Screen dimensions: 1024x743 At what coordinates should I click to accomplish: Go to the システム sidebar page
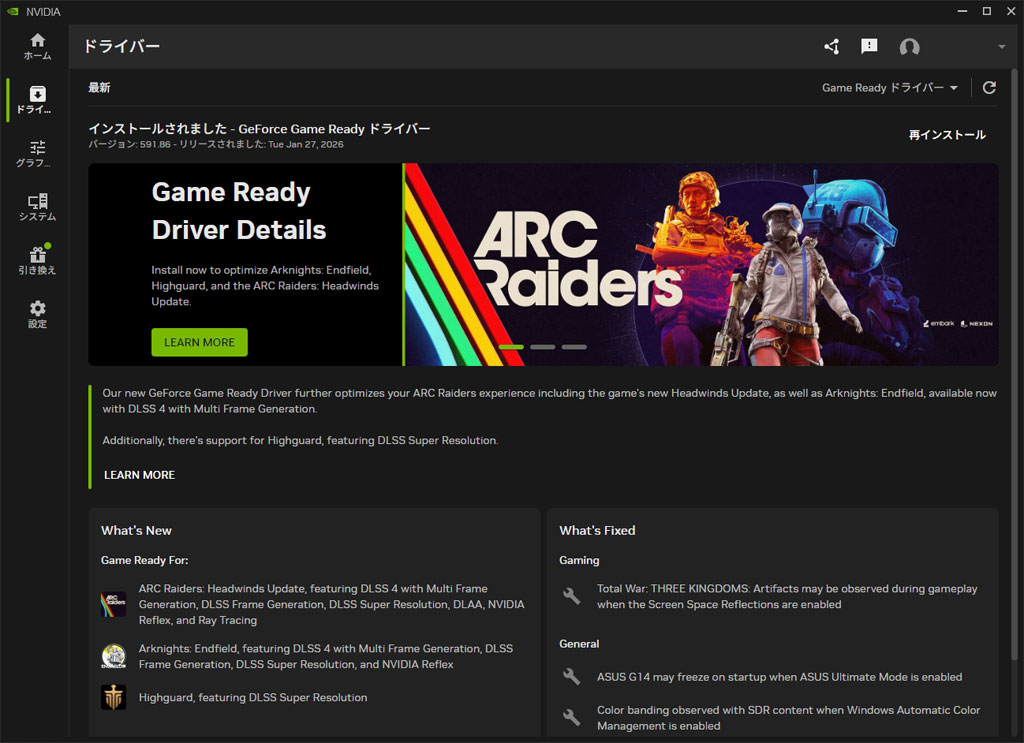[37, 208]
